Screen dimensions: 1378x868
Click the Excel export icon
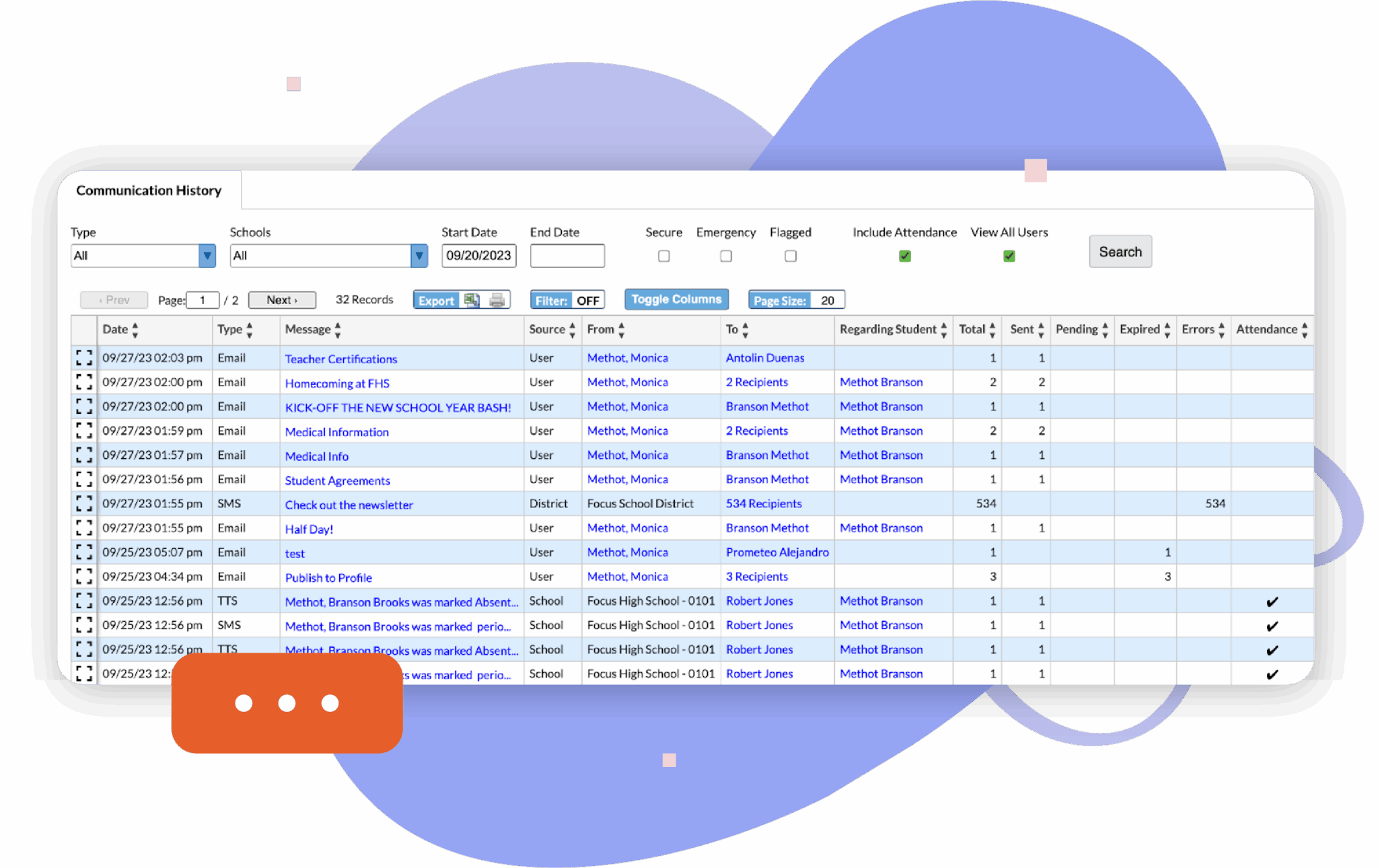point(472,300)
